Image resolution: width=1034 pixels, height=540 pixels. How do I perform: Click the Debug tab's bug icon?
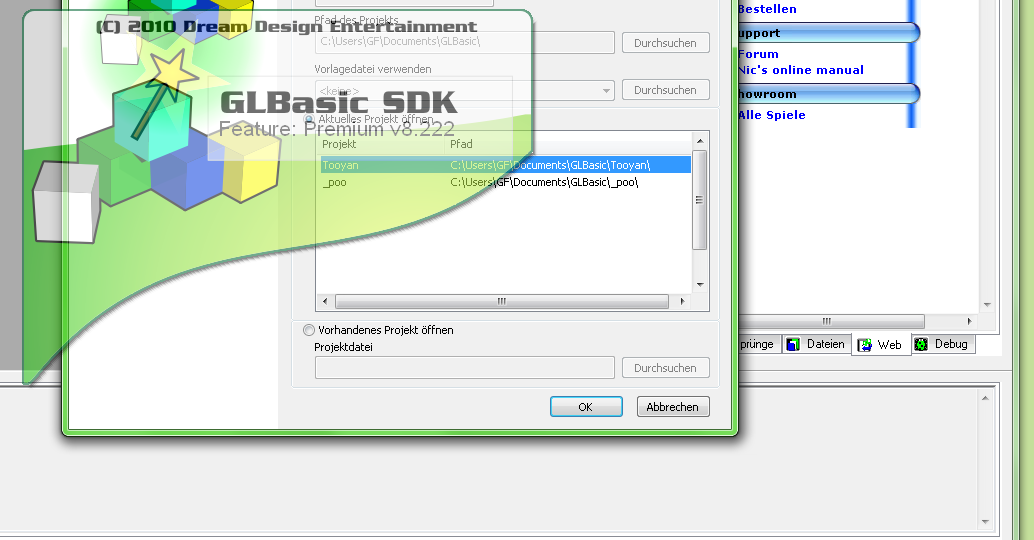tap(921, 344)
